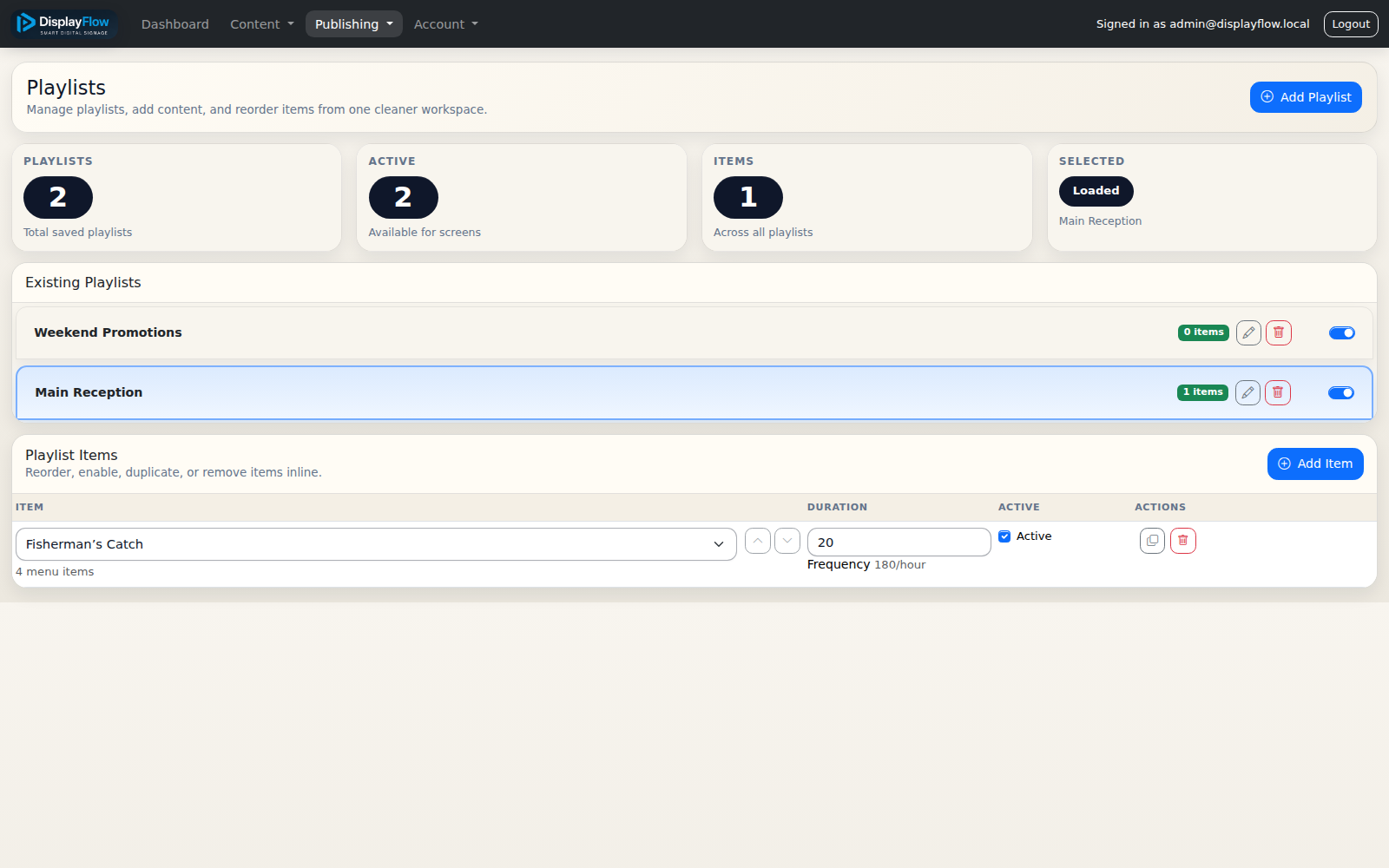Remove the Fisherman's Catch item
The image size is (1389, 868).
[x=1183, y=541]
